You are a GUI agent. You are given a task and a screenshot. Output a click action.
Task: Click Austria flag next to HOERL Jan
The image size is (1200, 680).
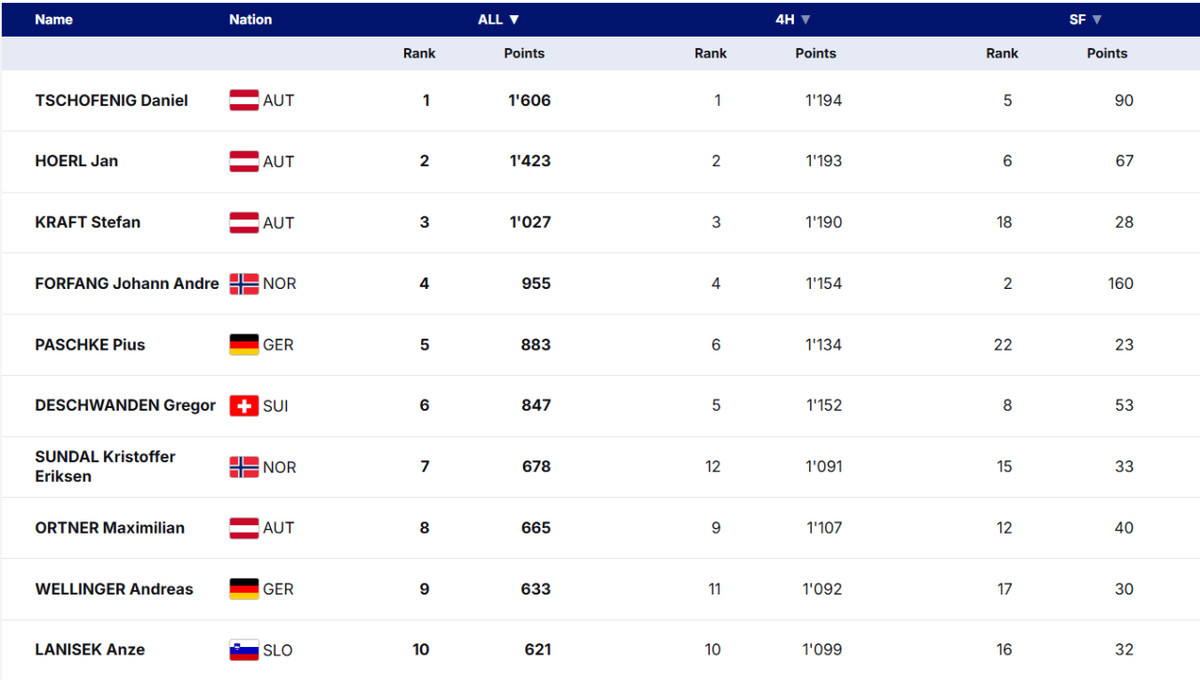[244, 161]
